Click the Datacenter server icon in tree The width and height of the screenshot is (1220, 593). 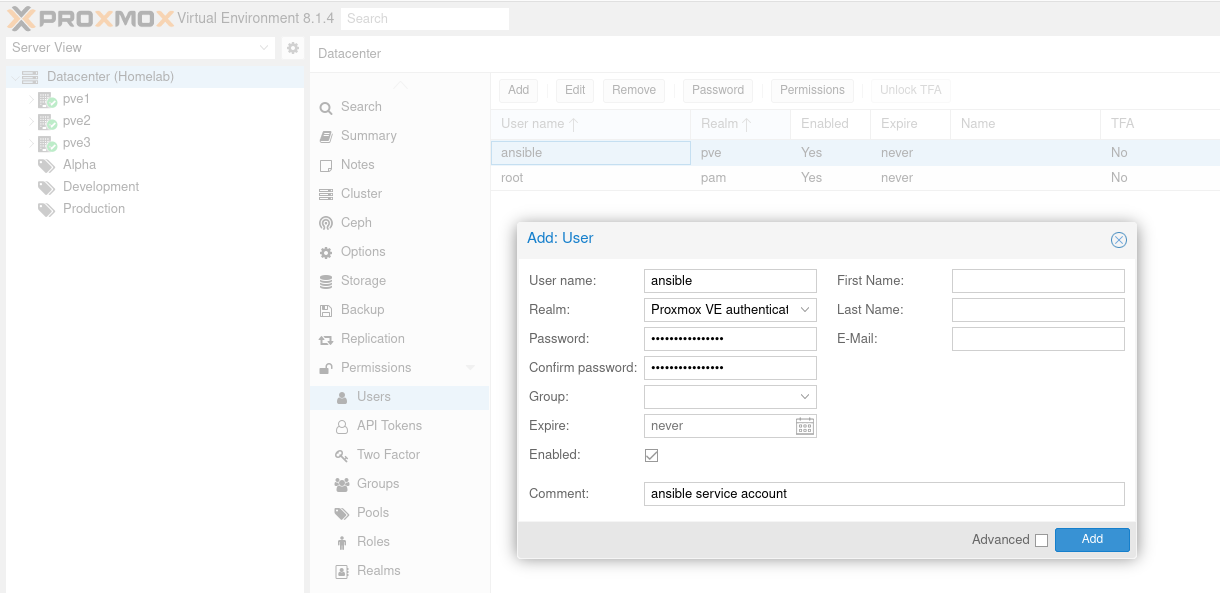click(30, 77)
